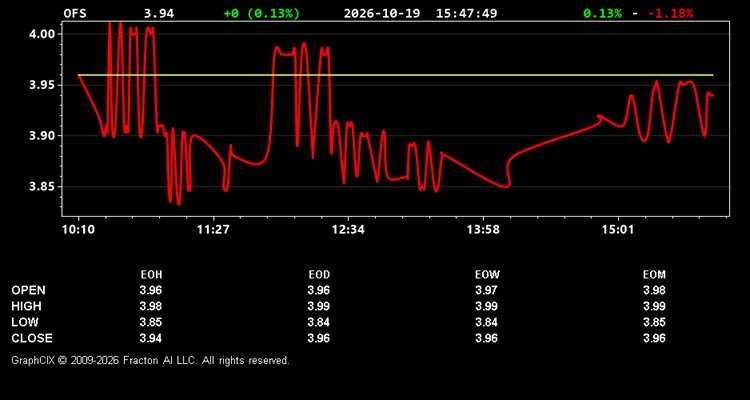Click the CLOSE row label
The height and width of the screenshot is (400, 750).
pos(32,338)
